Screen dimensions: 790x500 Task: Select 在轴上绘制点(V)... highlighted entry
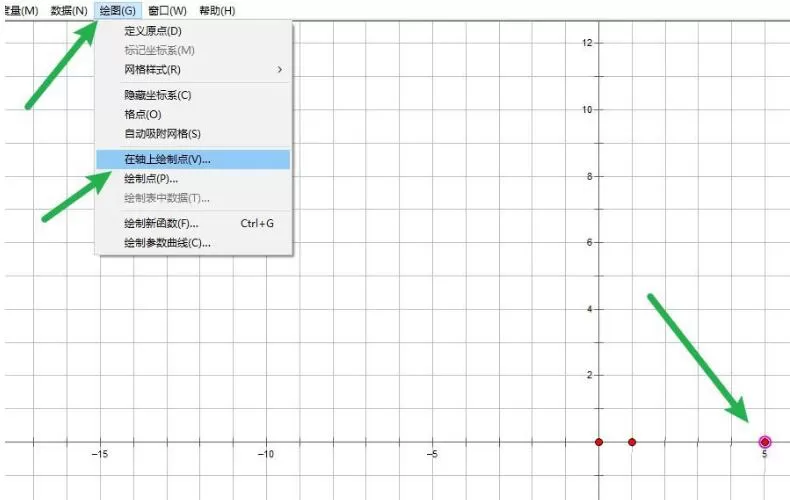(193, 159)
